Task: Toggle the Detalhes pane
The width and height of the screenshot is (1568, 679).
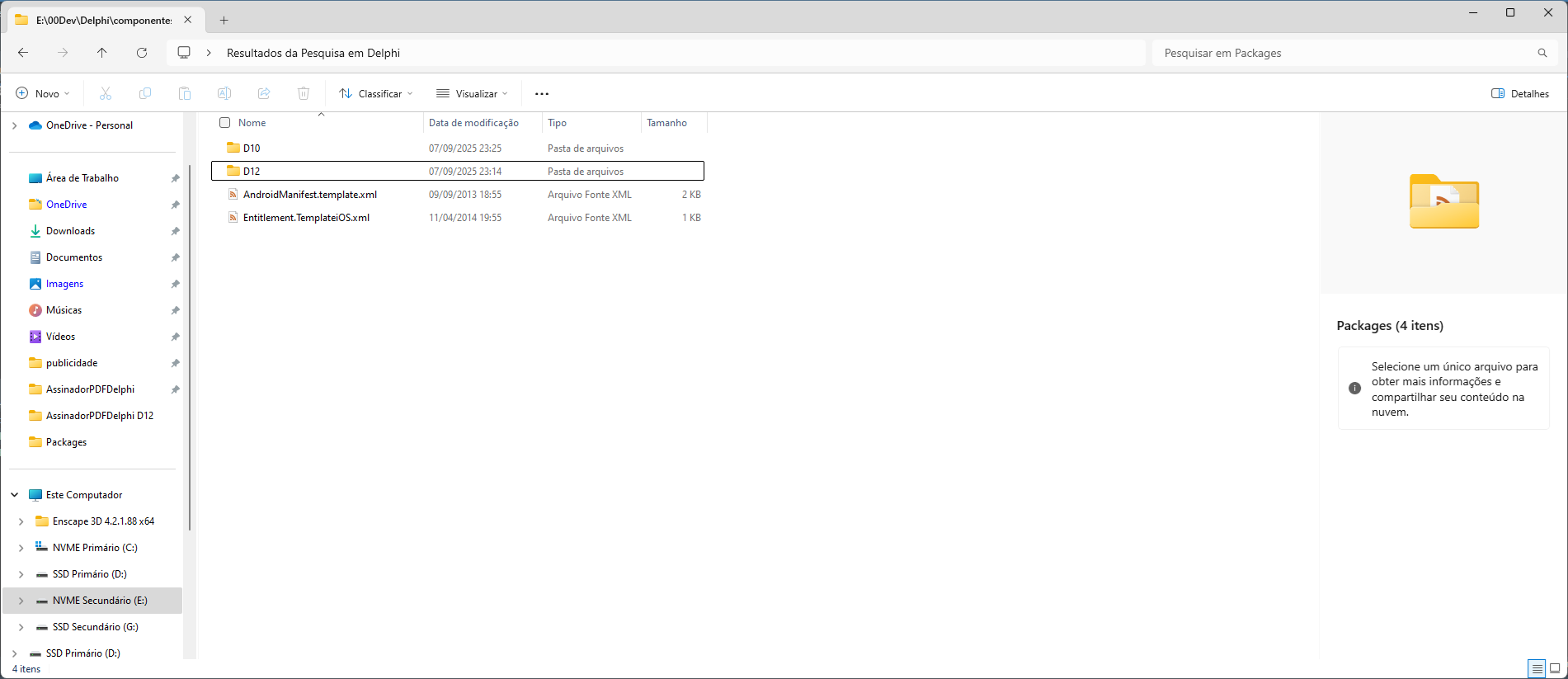Action: (x=1520, y=93)
